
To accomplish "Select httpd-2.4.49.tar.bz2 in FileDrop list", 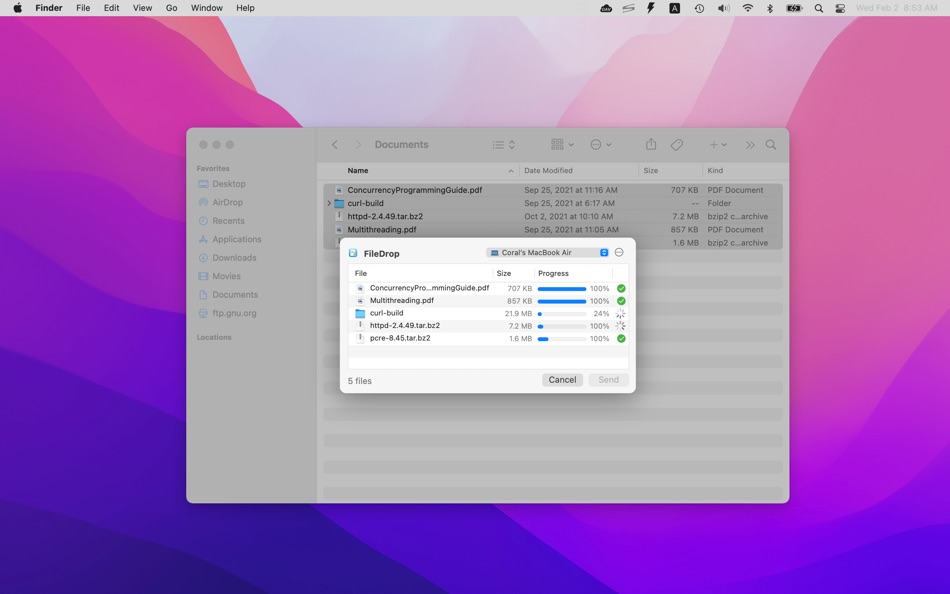I will [x=488, y=326].
